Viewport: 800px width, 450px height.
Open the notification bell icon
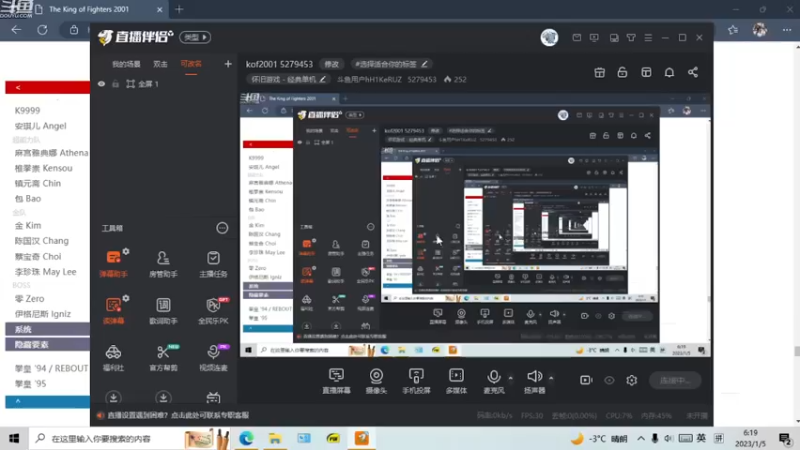tap(669, 72)
